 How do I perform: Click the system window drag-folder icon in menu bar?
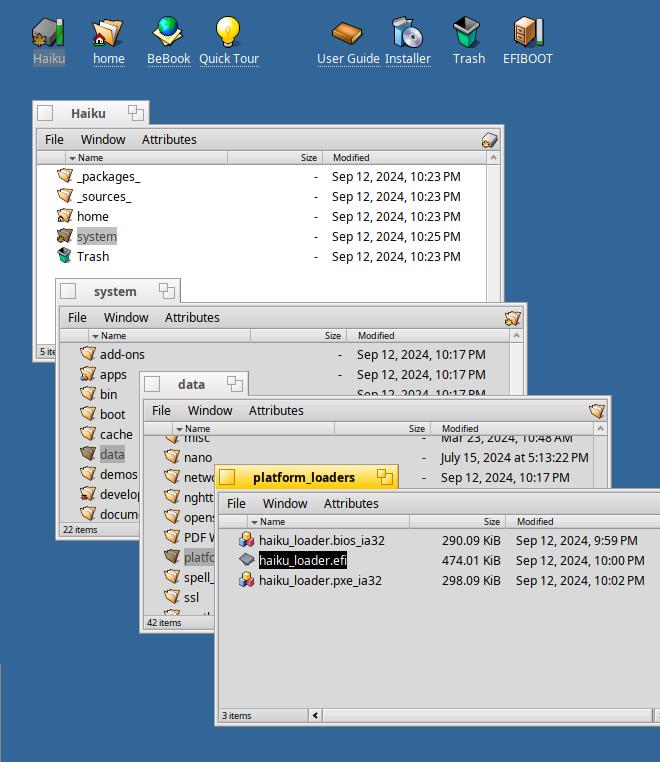coord(513,318)
